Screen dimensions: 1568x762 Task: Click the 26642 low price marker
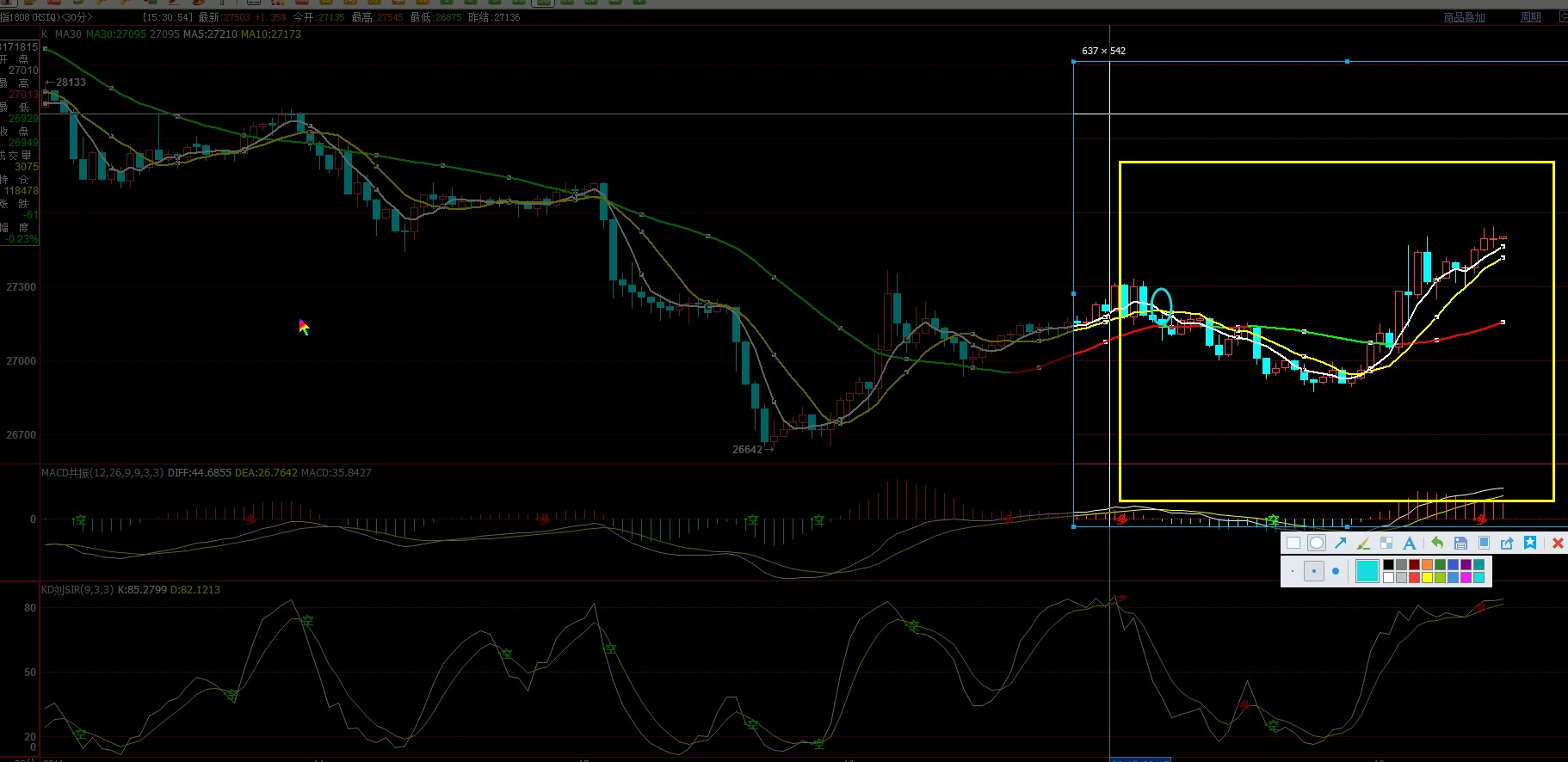[747, 450]
